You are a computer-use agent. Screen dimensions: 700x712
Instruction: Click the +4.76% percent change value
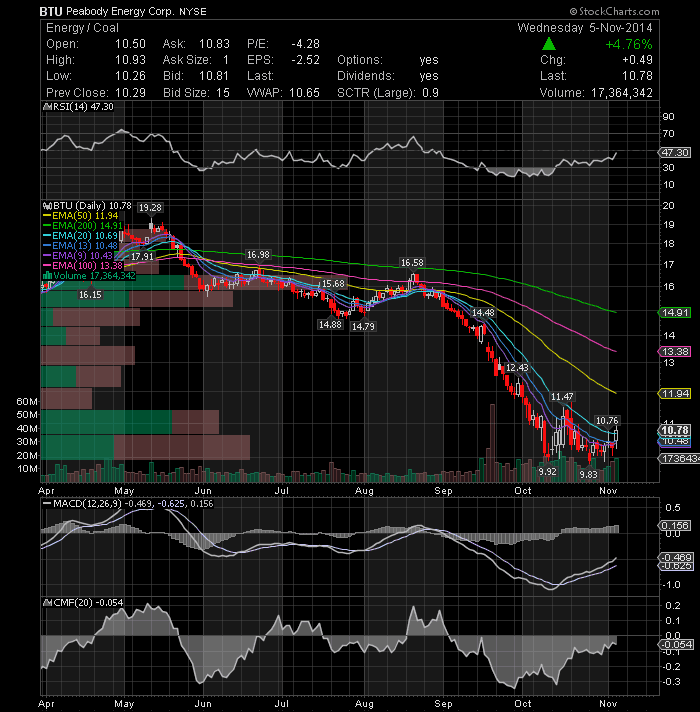629,44
